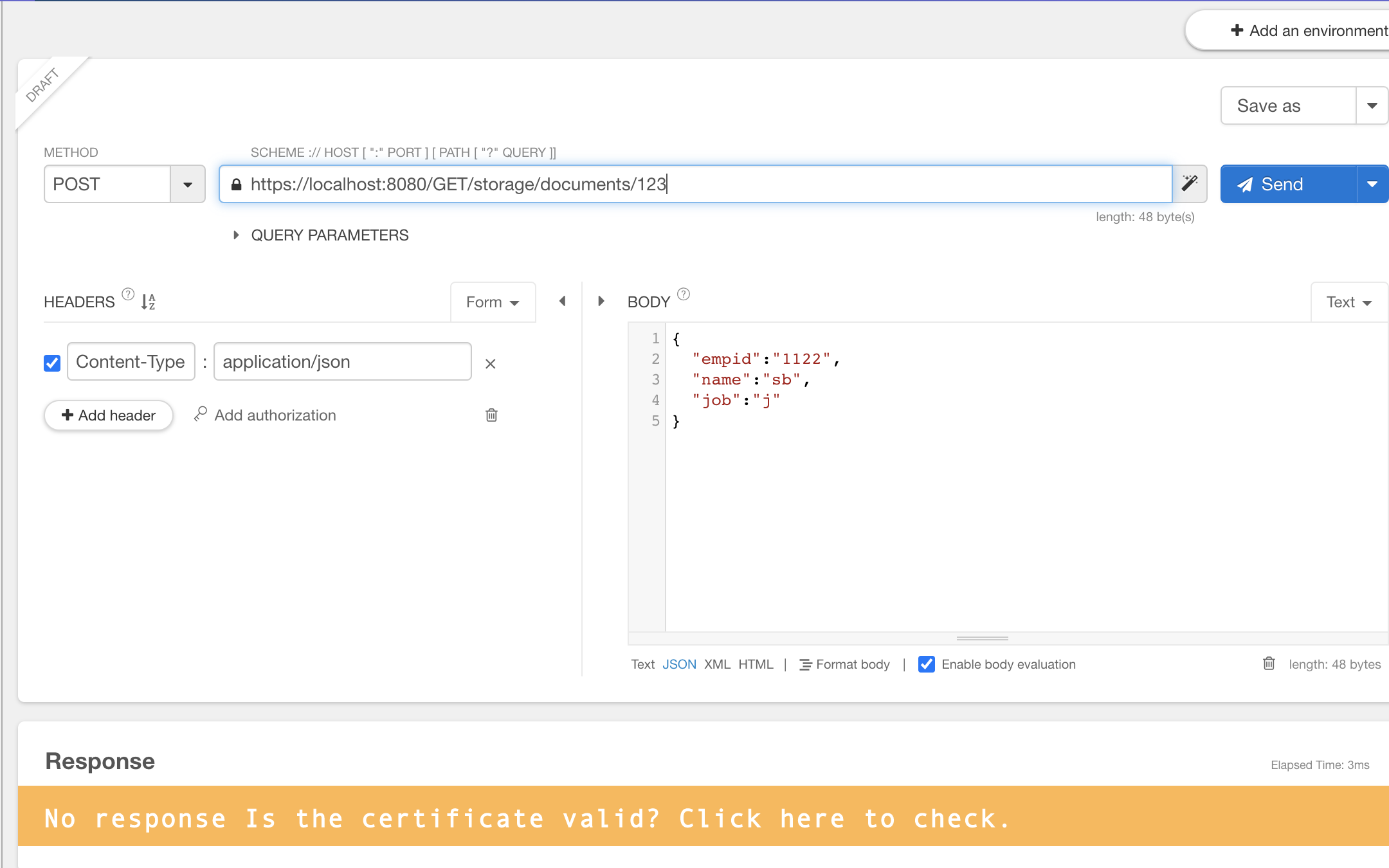Click the lock icon in the URL field

[x=236, y=185]
